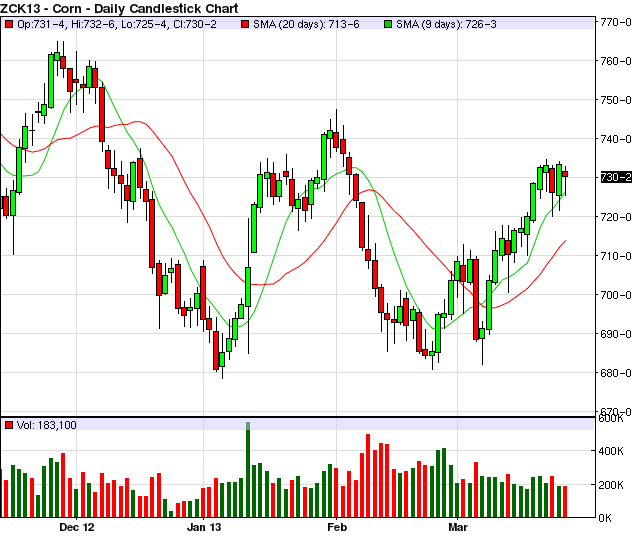The width and height of the screenshot is (640, 536).
Task: Click the 'SMA (9 days): 726-3' label
Action: pos(446,24)
